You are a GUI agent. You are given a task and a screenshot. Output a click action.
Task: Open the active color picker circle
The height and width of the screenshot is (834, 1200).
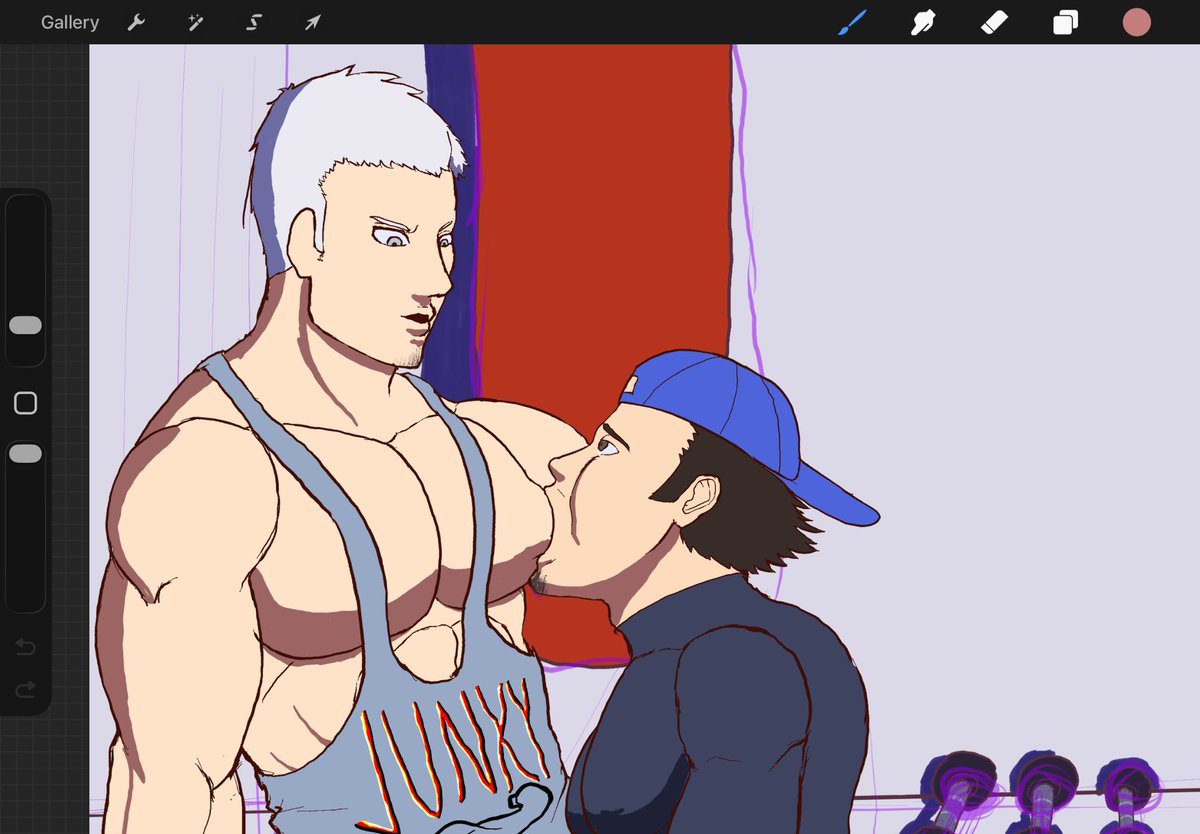(x=1136, y=22)
